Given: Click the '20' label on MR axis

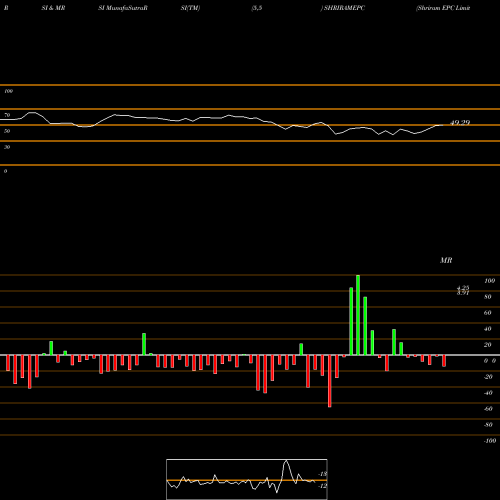Looking at the screenshot, I should [x=488, y=345].
